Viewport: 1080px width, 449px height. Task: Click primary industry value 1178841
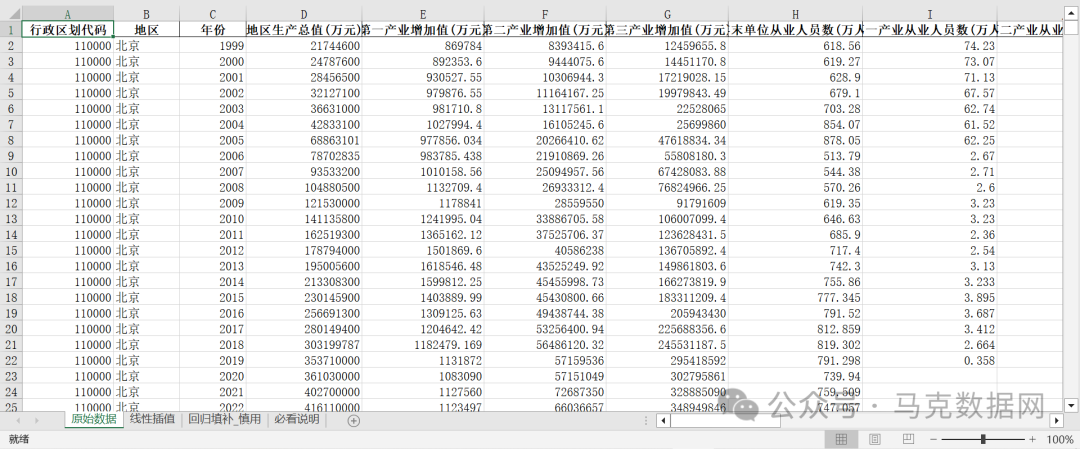click(423, 202)
